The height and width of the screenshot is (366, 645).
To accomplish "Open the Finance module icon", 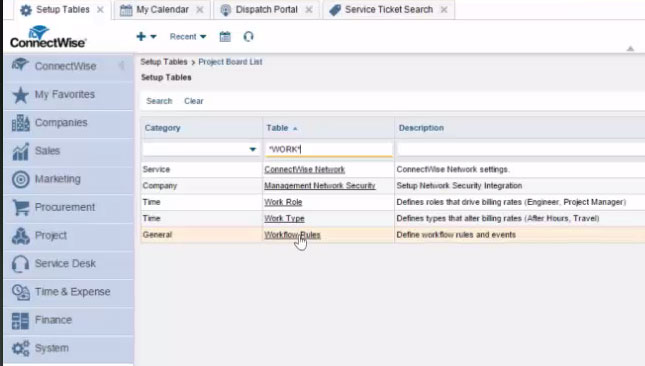I will point(21,320).
